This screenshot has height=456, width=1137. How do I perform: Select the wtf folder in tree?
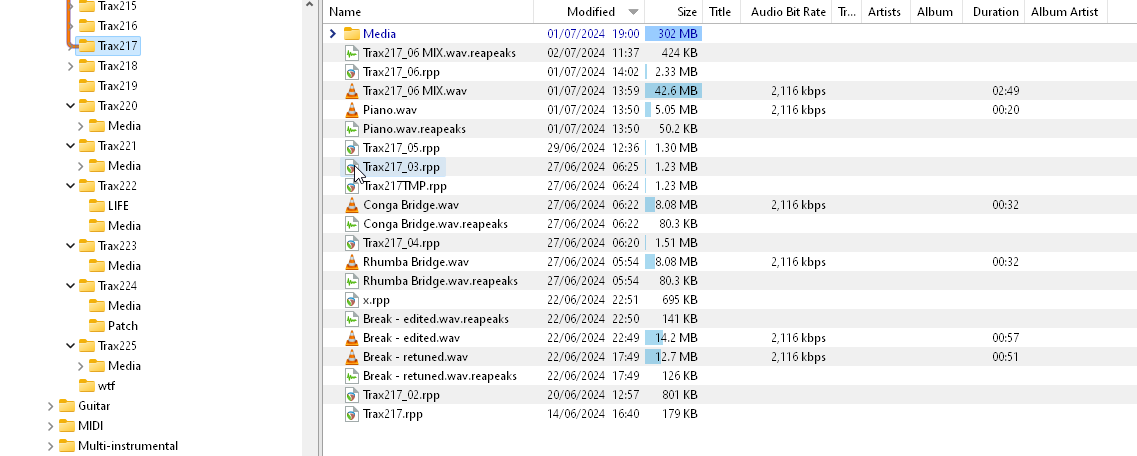(x=96, y=386)
